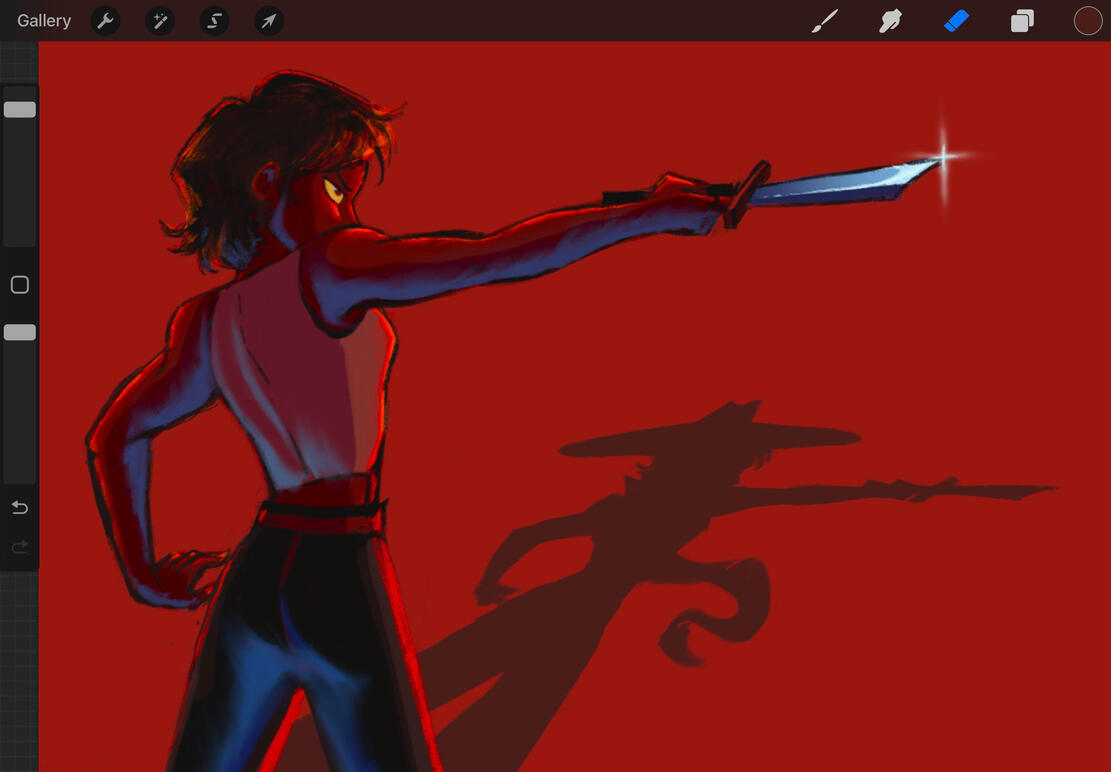
Task: Activate the Transform arrow tool
Action: 269,21
